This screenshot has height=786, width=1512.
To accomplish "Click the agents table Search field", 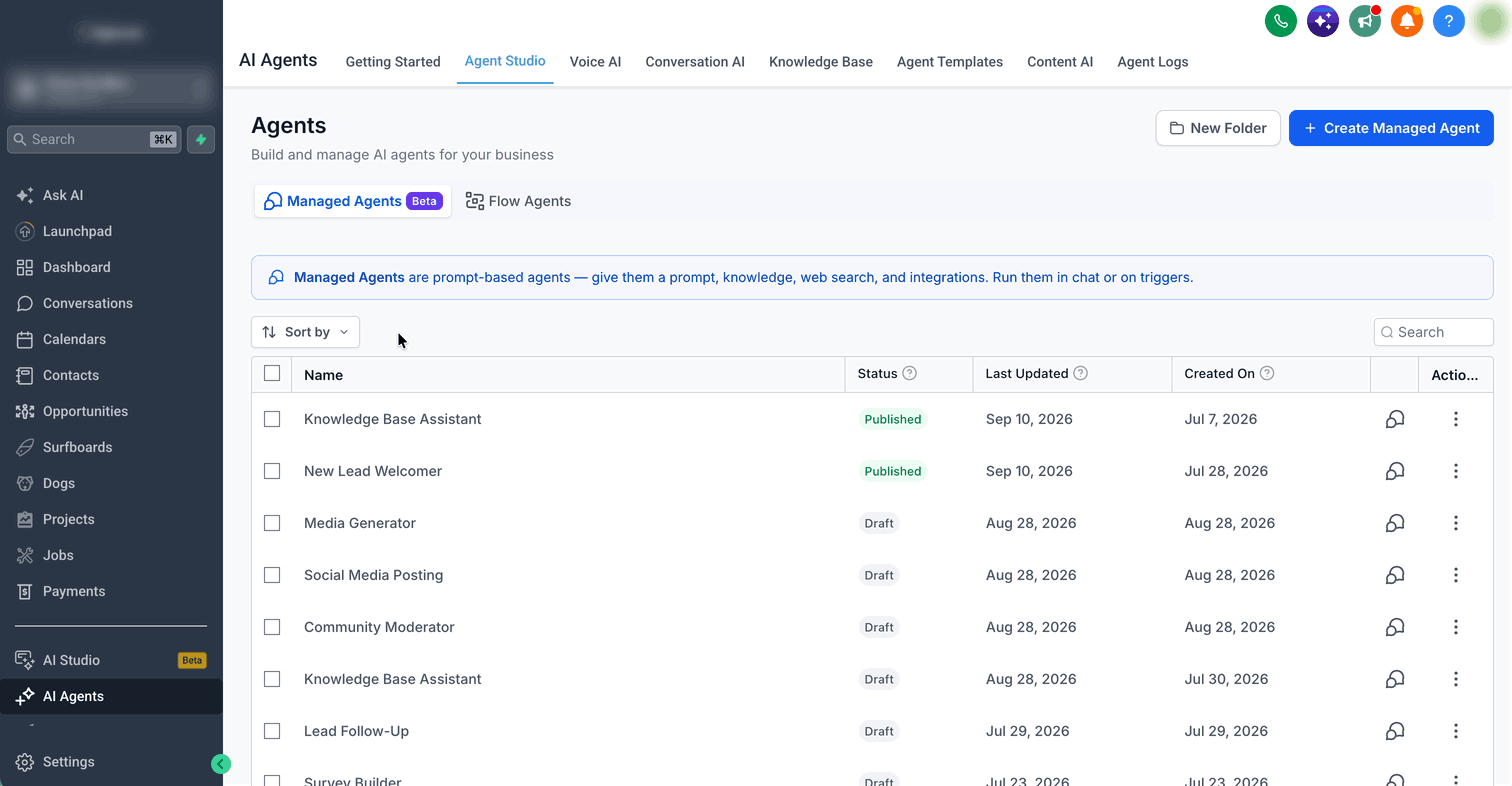I will pos(1434,332).
